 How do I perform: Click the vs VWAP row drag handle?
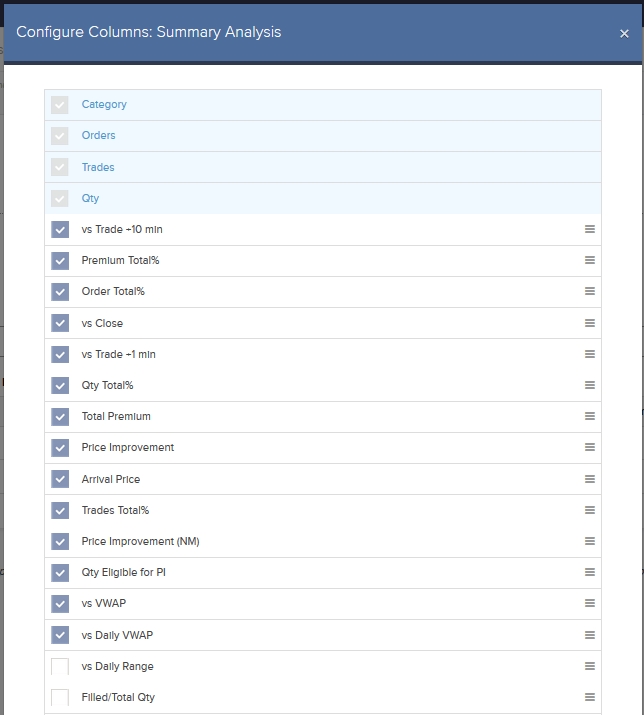point(590,603)
